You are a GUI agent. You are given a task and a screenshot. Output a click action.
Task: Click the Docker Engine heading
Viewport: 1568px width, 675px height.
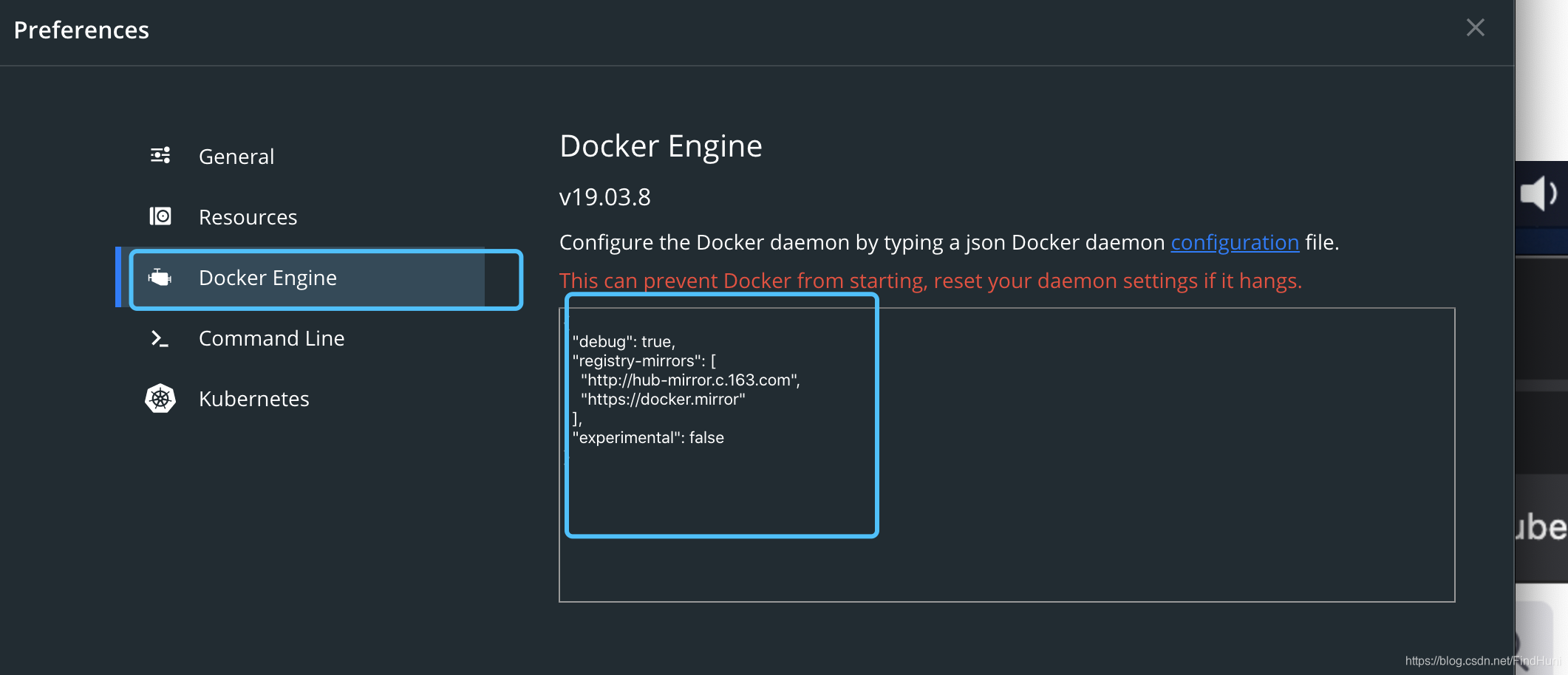pyautogui.click(x=661, y=146)
